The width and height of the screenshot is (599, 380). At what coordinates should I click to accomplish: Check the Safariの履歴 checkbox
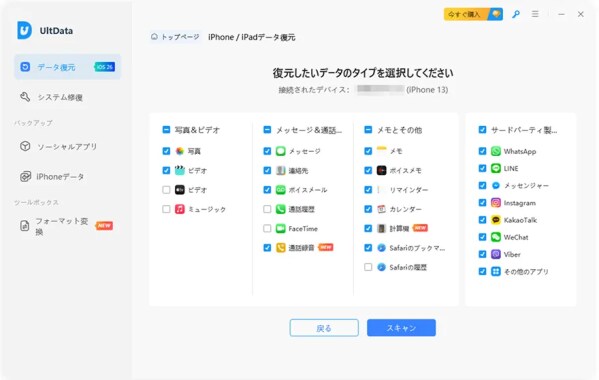(368, 267)
